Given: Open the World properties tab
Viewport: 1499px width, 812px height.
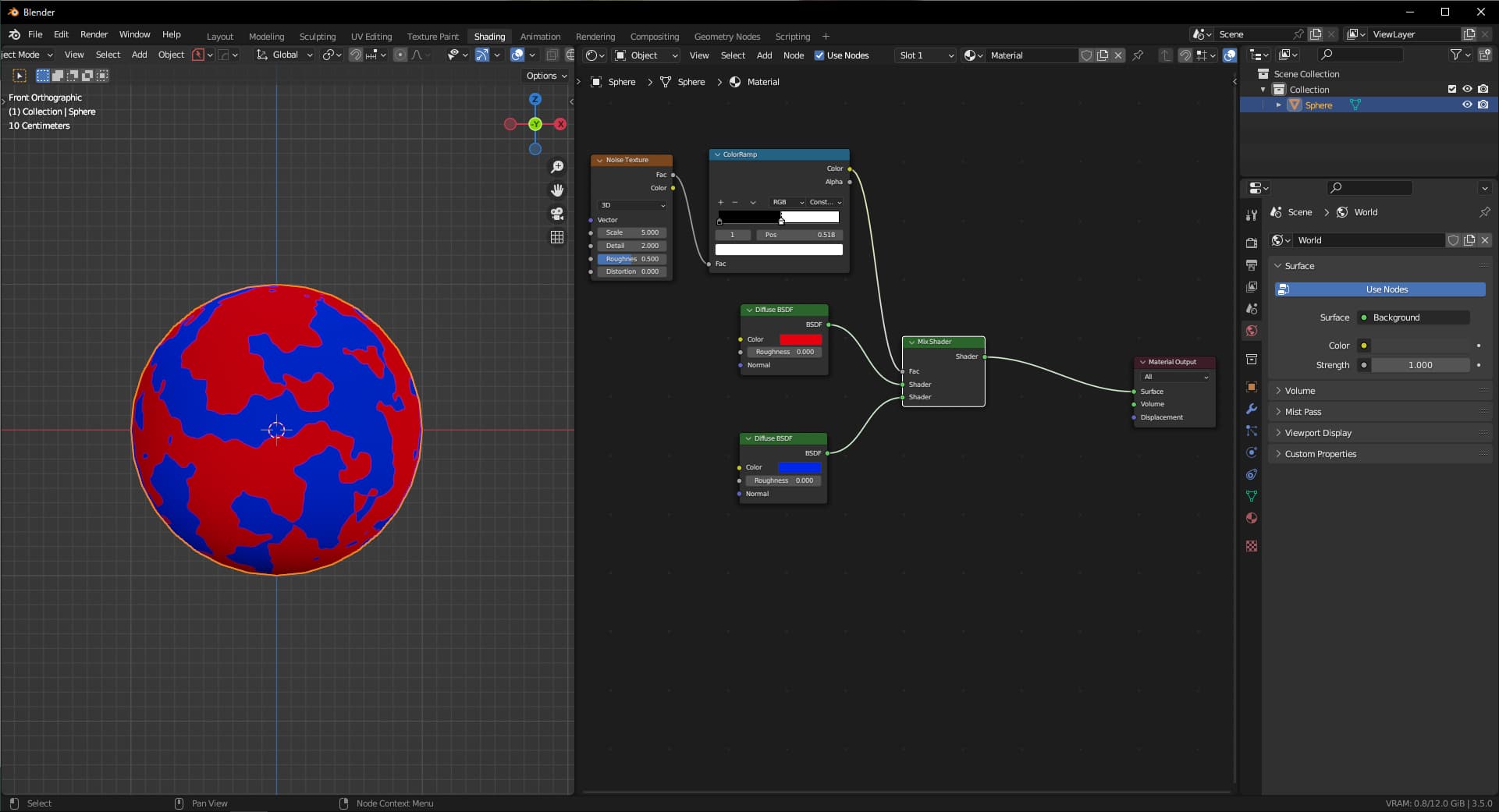Looking at the screenshot, I should point(1252,331).
